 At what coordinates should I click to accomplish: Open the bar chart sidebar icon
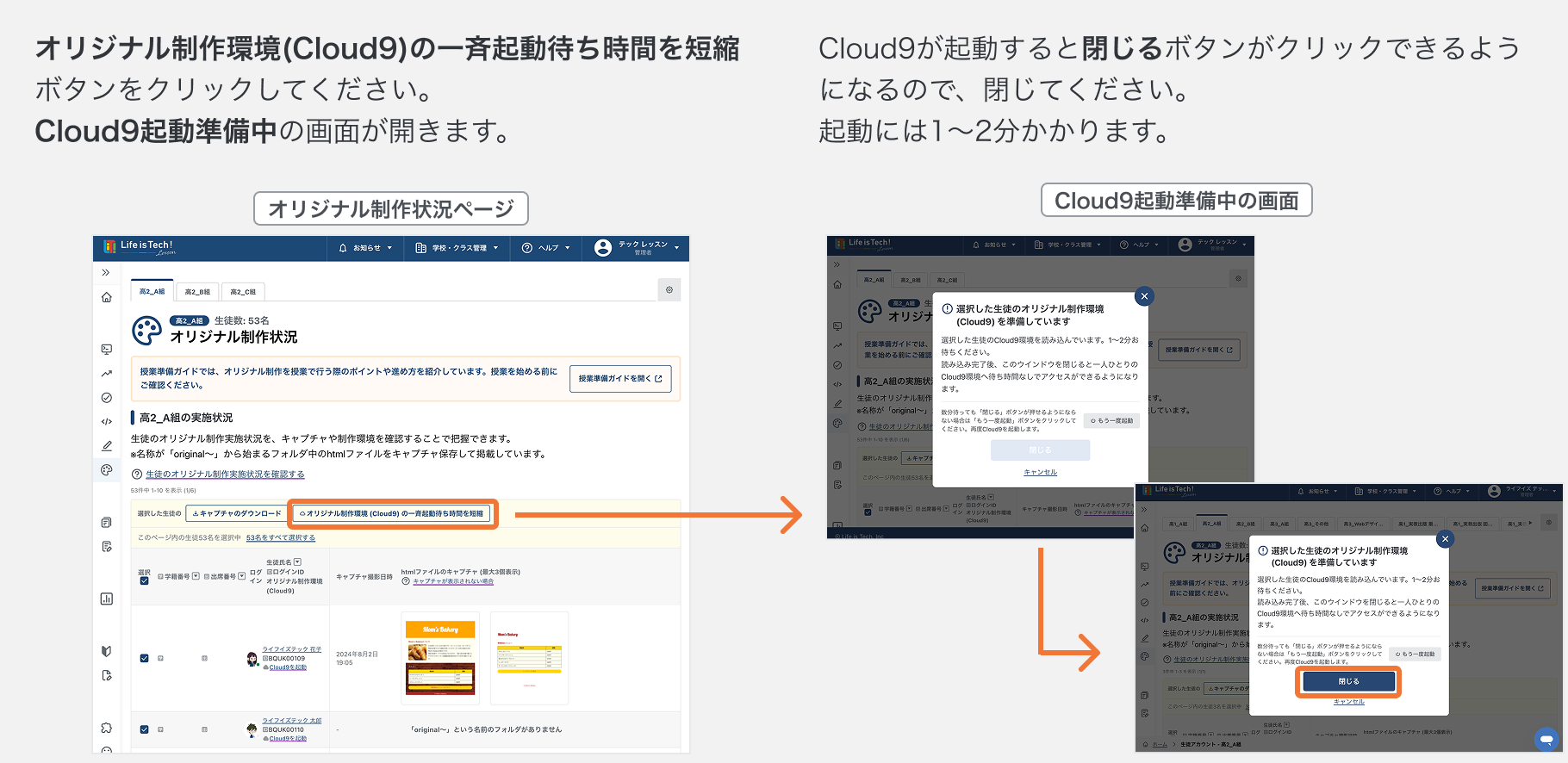pyautogui.click(x=107, y=599)
